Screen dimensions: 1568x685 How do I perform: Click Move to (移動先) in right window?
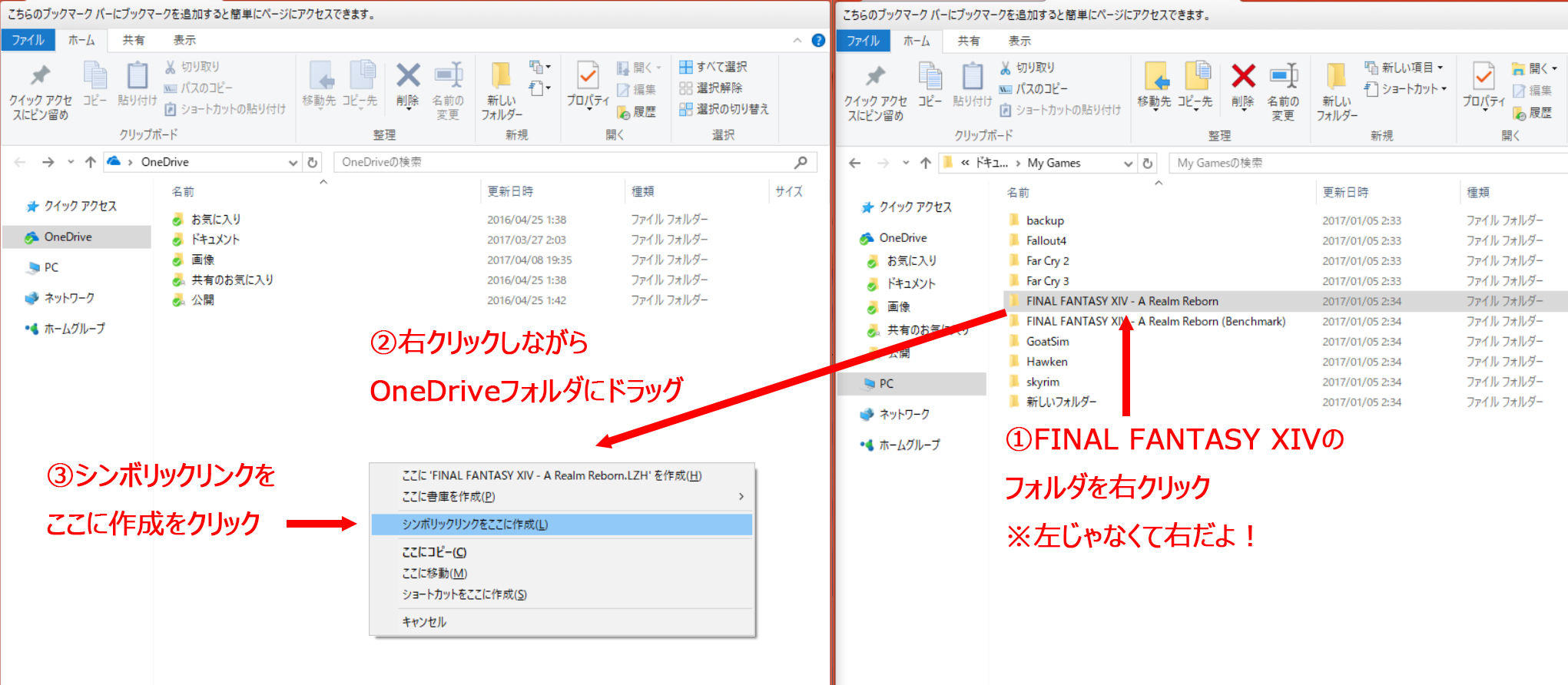(x=1154, y=86)
